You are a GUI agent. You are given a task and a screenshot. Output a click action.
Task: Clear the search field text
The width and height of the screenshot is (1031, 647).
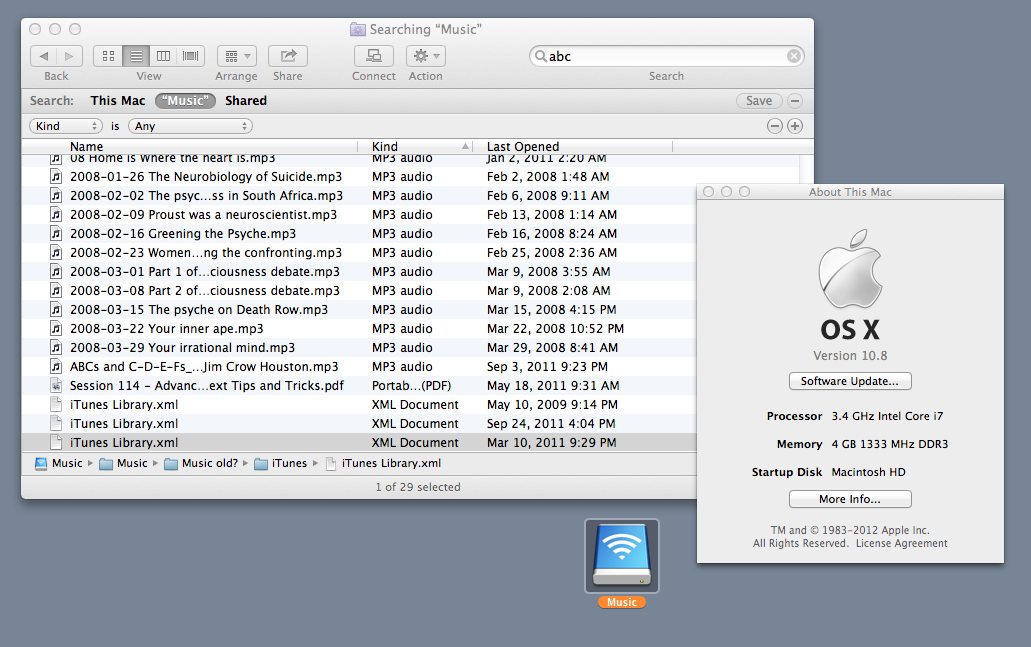point(794,57)
